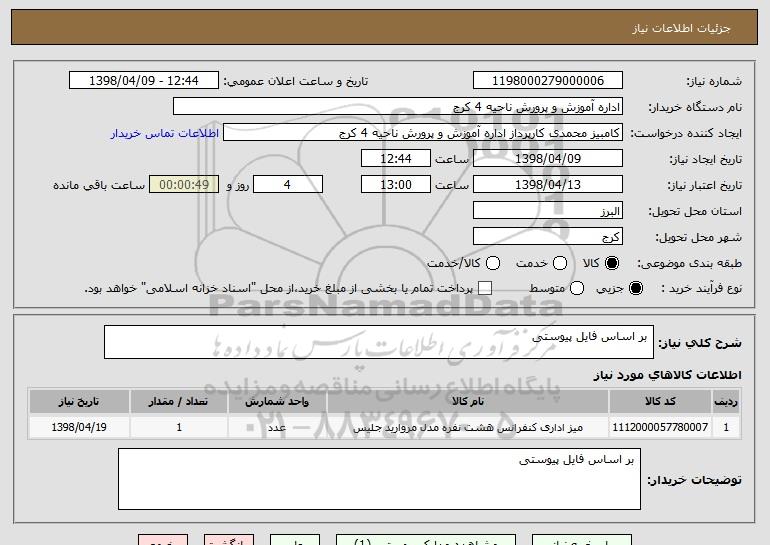Viewport: 770px width, 545px height.
Task: Click the شرح کلی نیاز text area
Action: click(x=379, y=342)
